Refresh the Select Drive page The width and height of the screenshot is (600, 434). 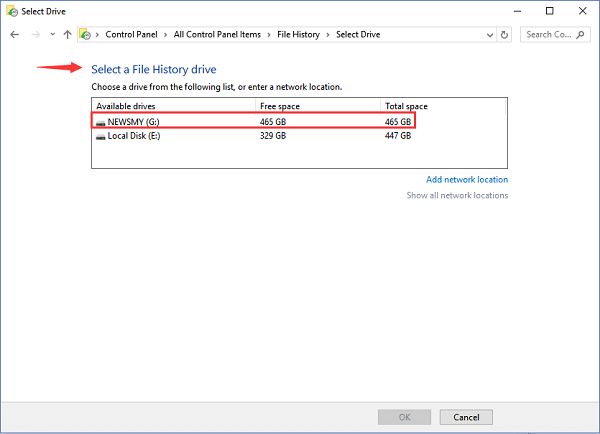pos(504,34)
